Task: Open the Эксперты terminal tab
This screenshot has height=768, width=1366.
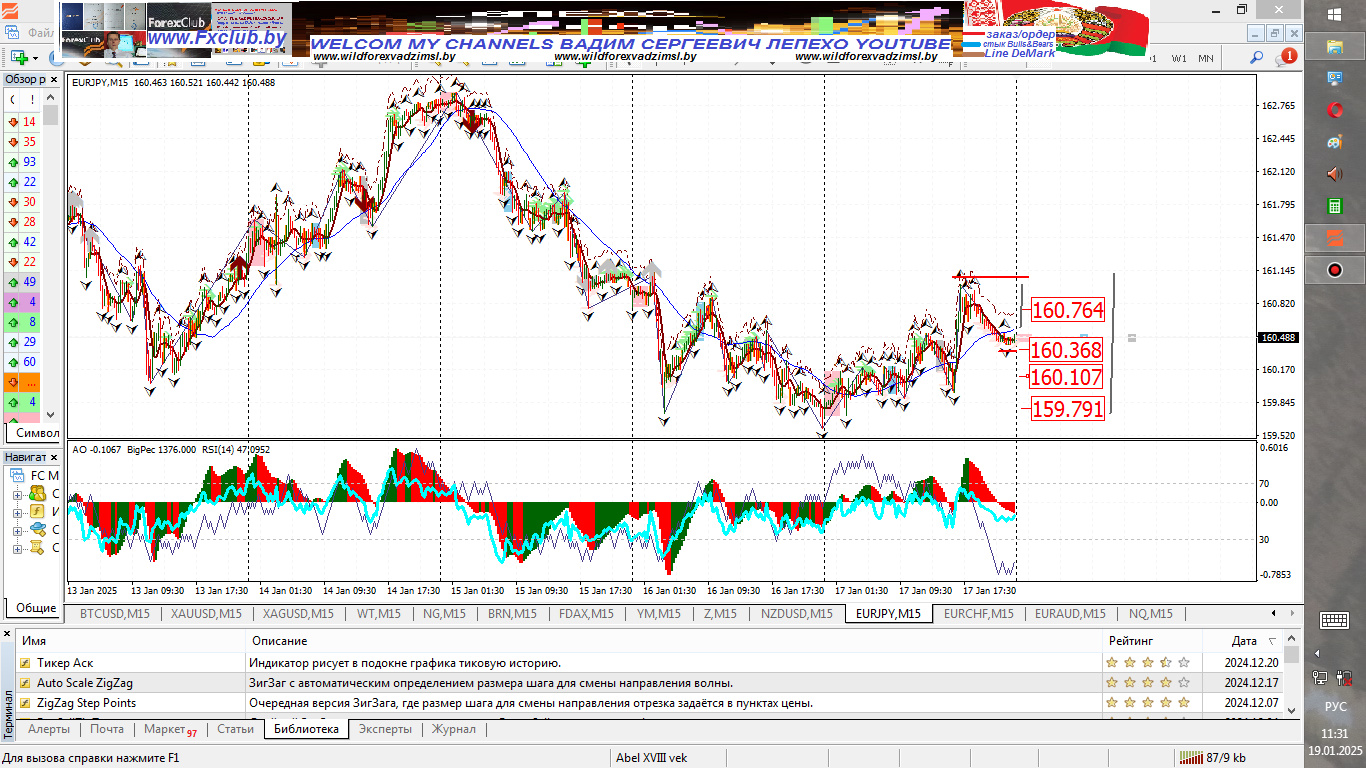Action: coord(385,729)
